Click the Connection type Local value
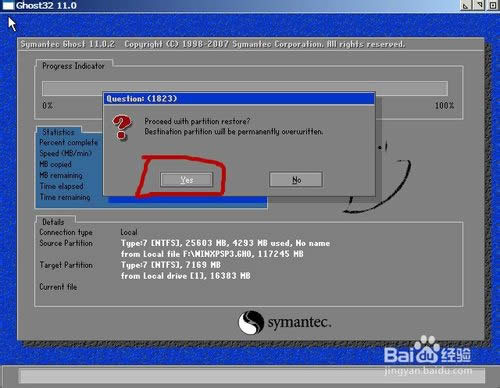 (129, 232)
